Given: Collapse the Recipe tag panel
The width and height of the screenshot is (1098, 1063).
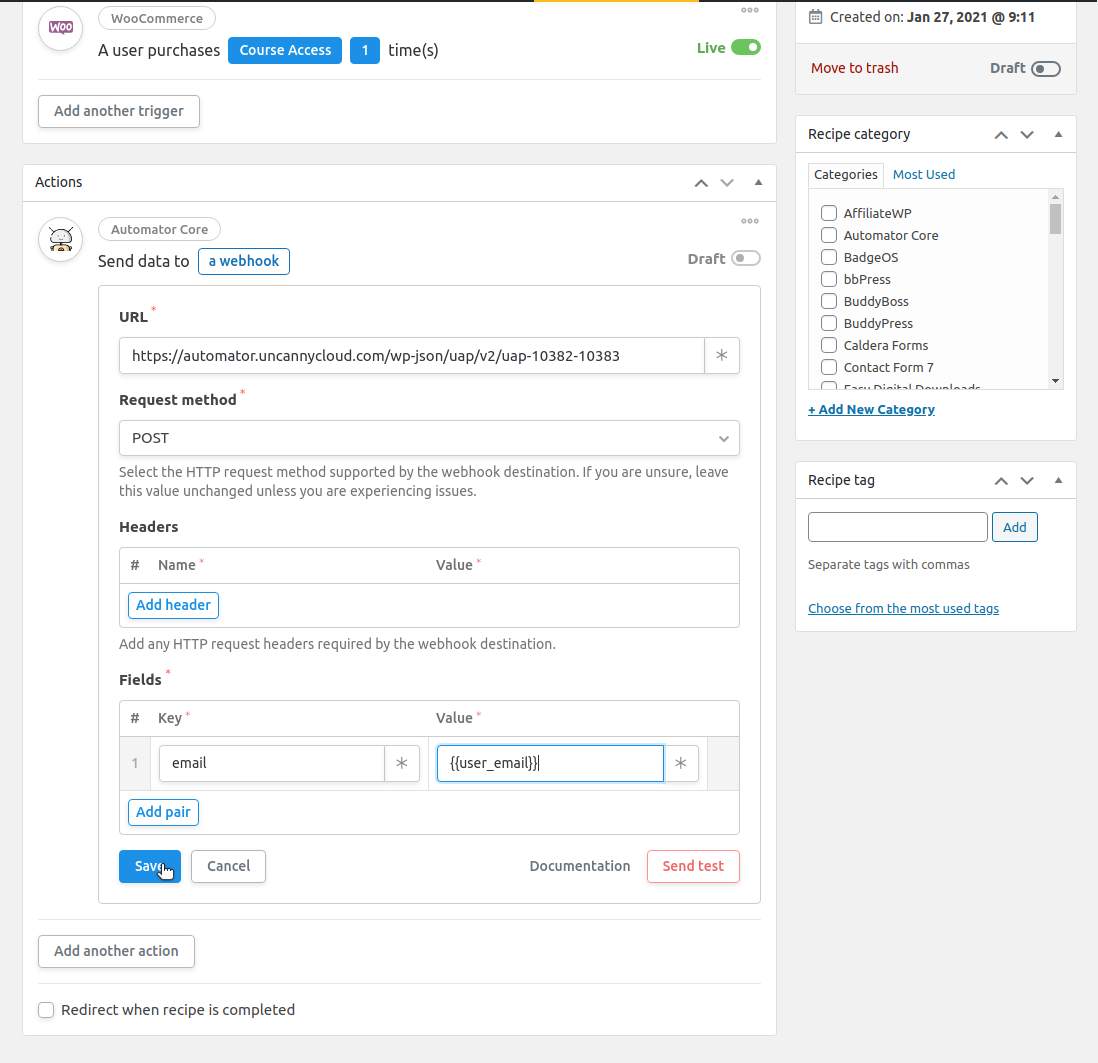Looking at the screenshot, I should pyautogui.click(x=1058, y=480).
